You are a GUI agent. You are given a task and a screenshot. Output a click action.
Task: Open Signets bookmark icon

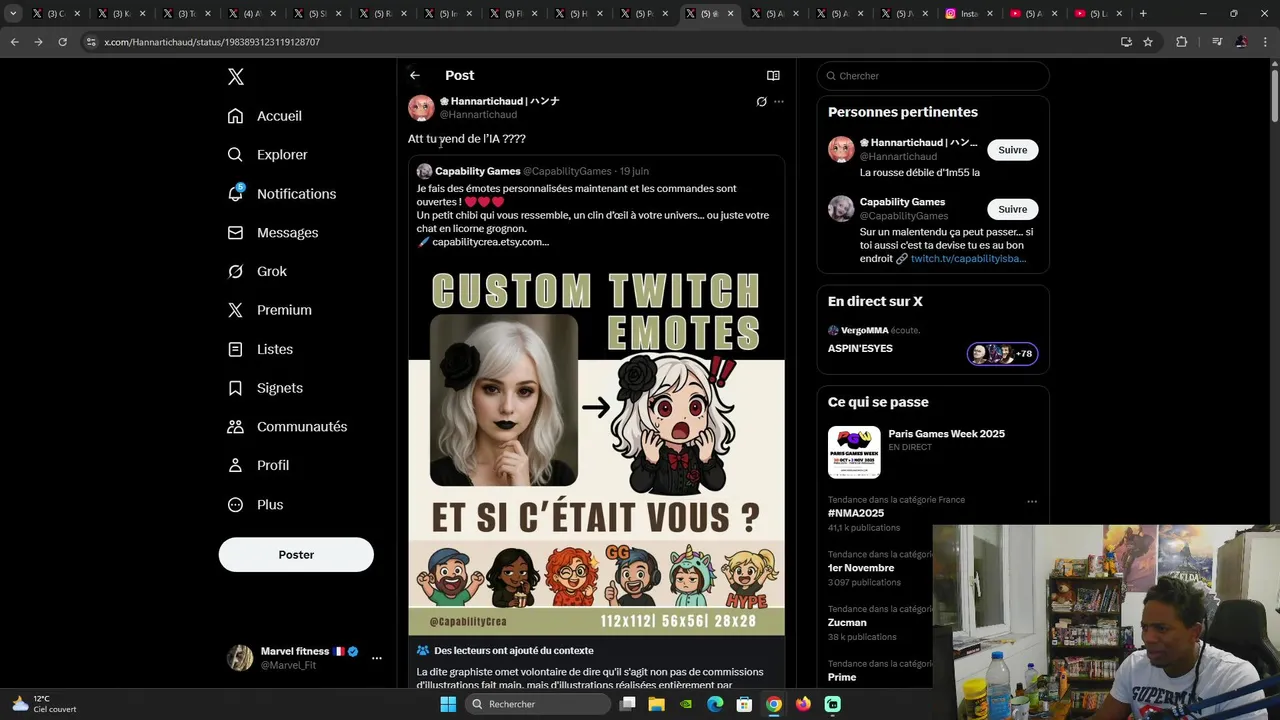point(235,388)
